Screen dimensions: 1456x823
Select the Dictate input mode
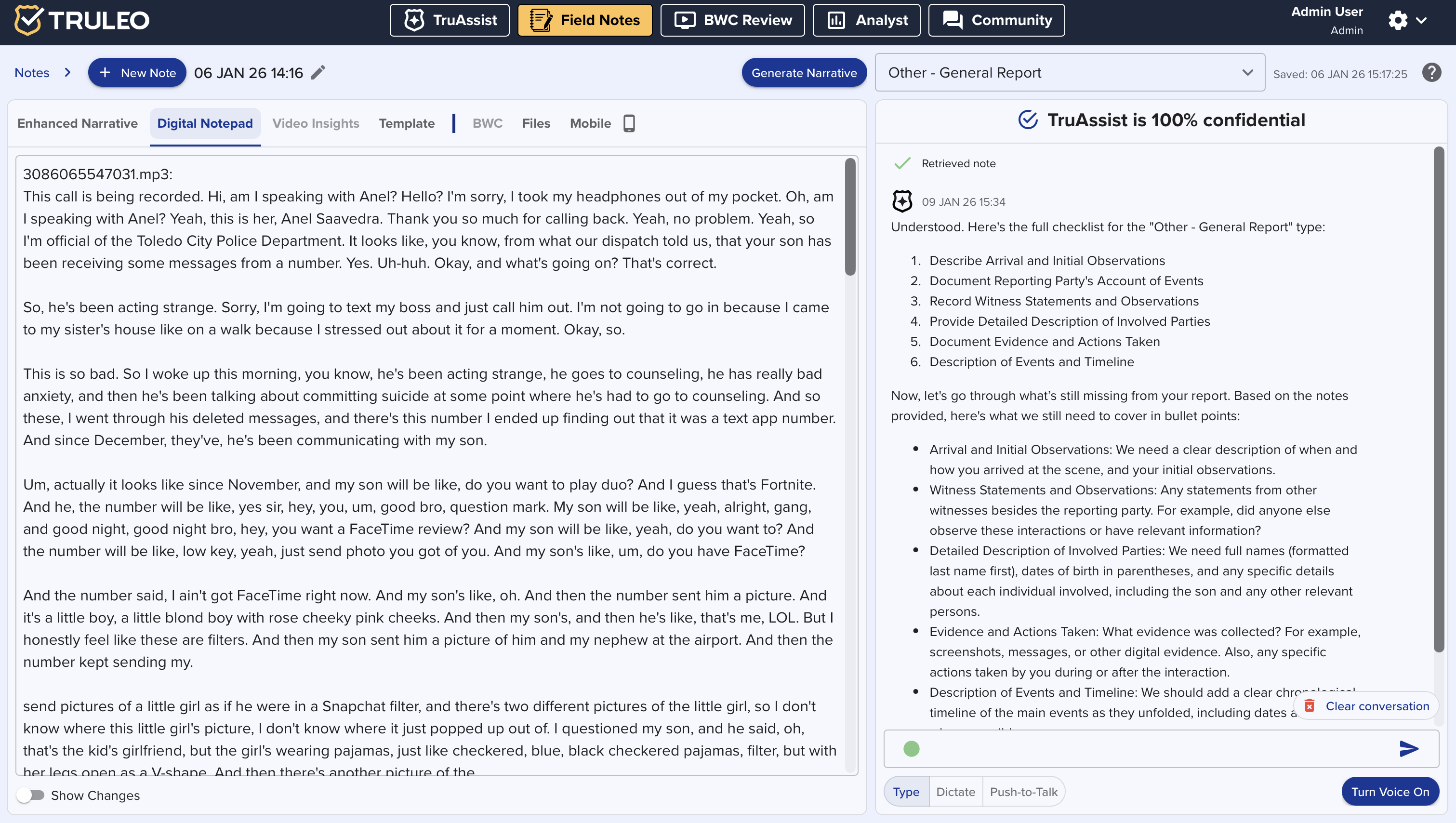[x=955, y=791]
